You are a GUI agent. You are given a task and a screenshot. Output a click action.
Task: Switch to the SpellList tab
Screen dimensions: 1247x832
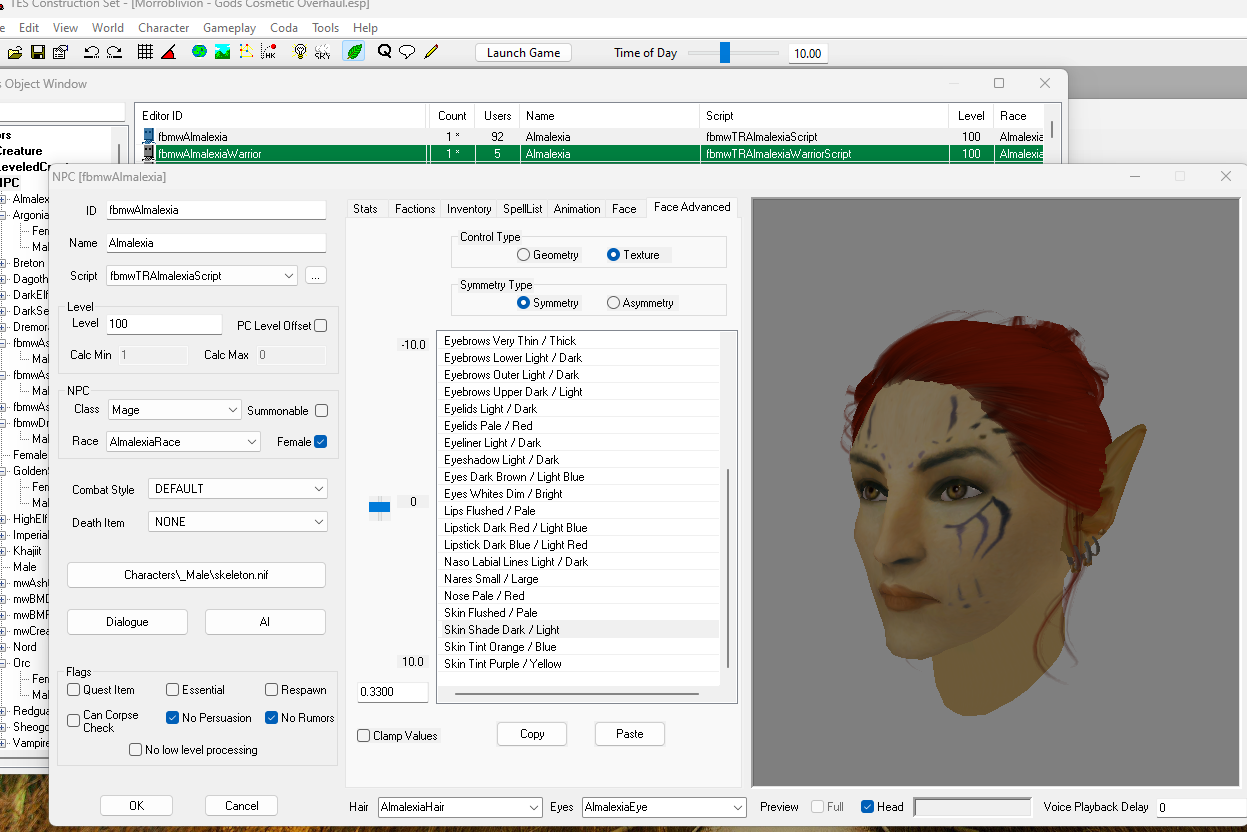pos(523,209)
